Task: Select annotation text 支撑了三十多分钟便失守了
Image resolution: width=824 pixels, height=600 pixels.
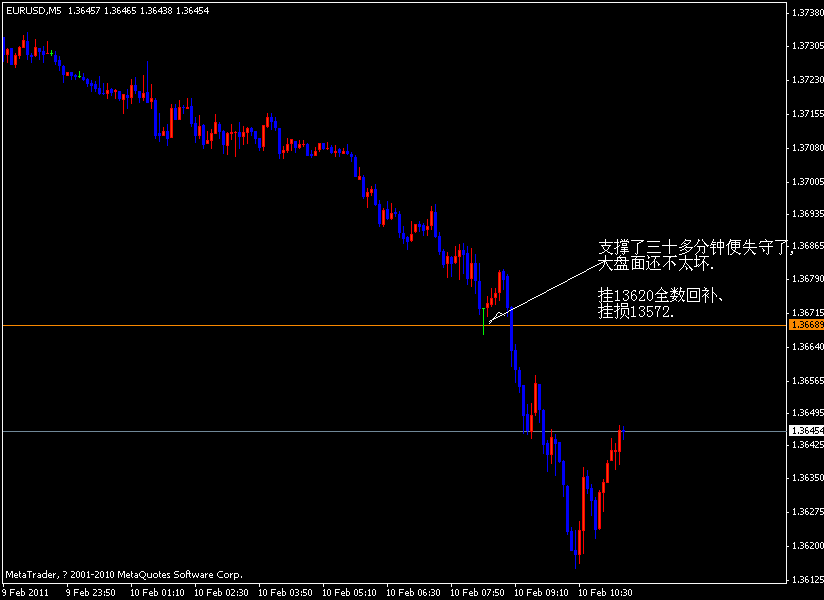Action: tap(696, 247)
